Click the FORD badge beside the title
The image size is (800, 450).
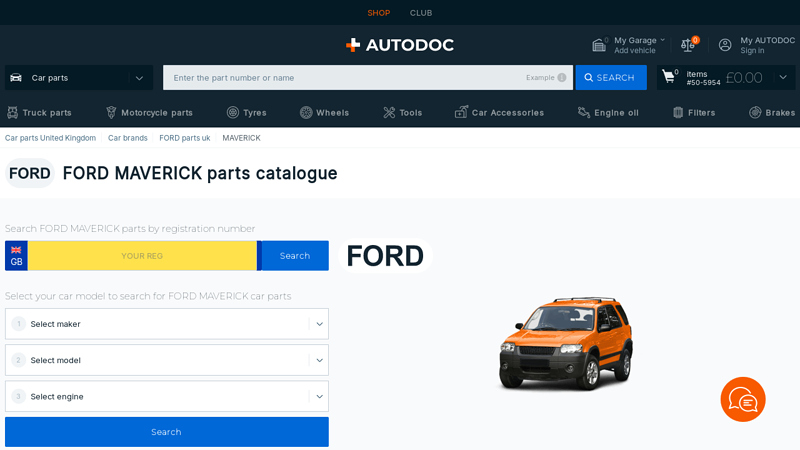pyautogui.click(x=30, y=173)
